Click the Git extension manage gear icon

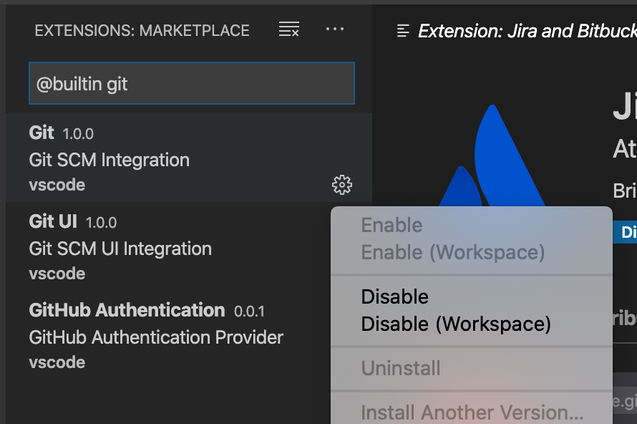tap(342, 185)
